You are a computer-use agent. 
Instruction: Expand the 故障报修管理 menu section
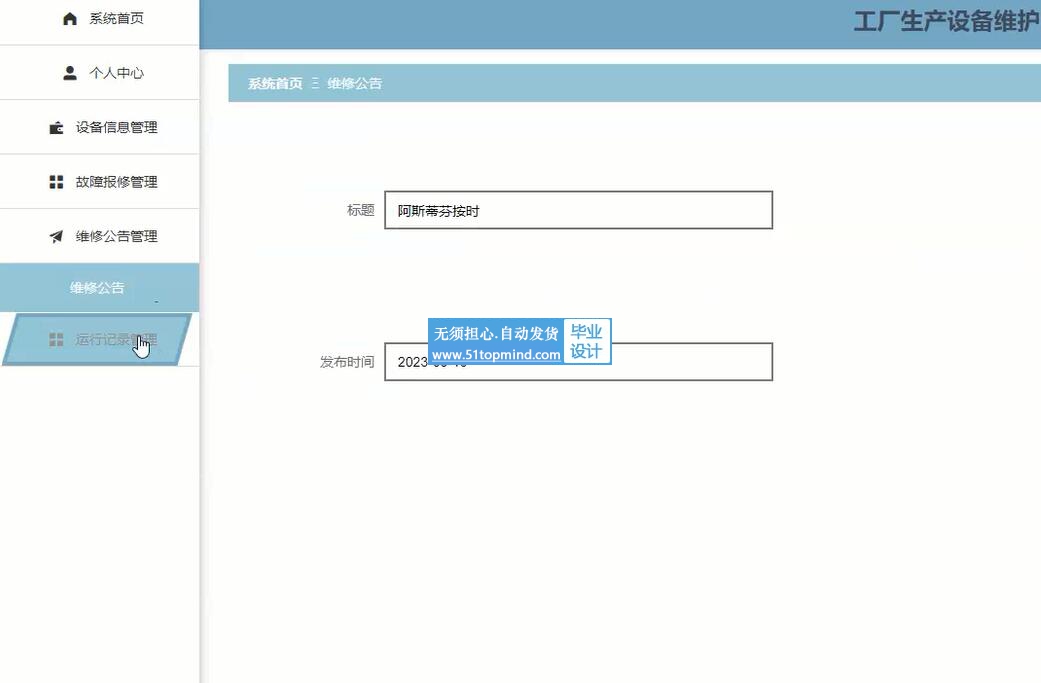[x=116, y=182]
